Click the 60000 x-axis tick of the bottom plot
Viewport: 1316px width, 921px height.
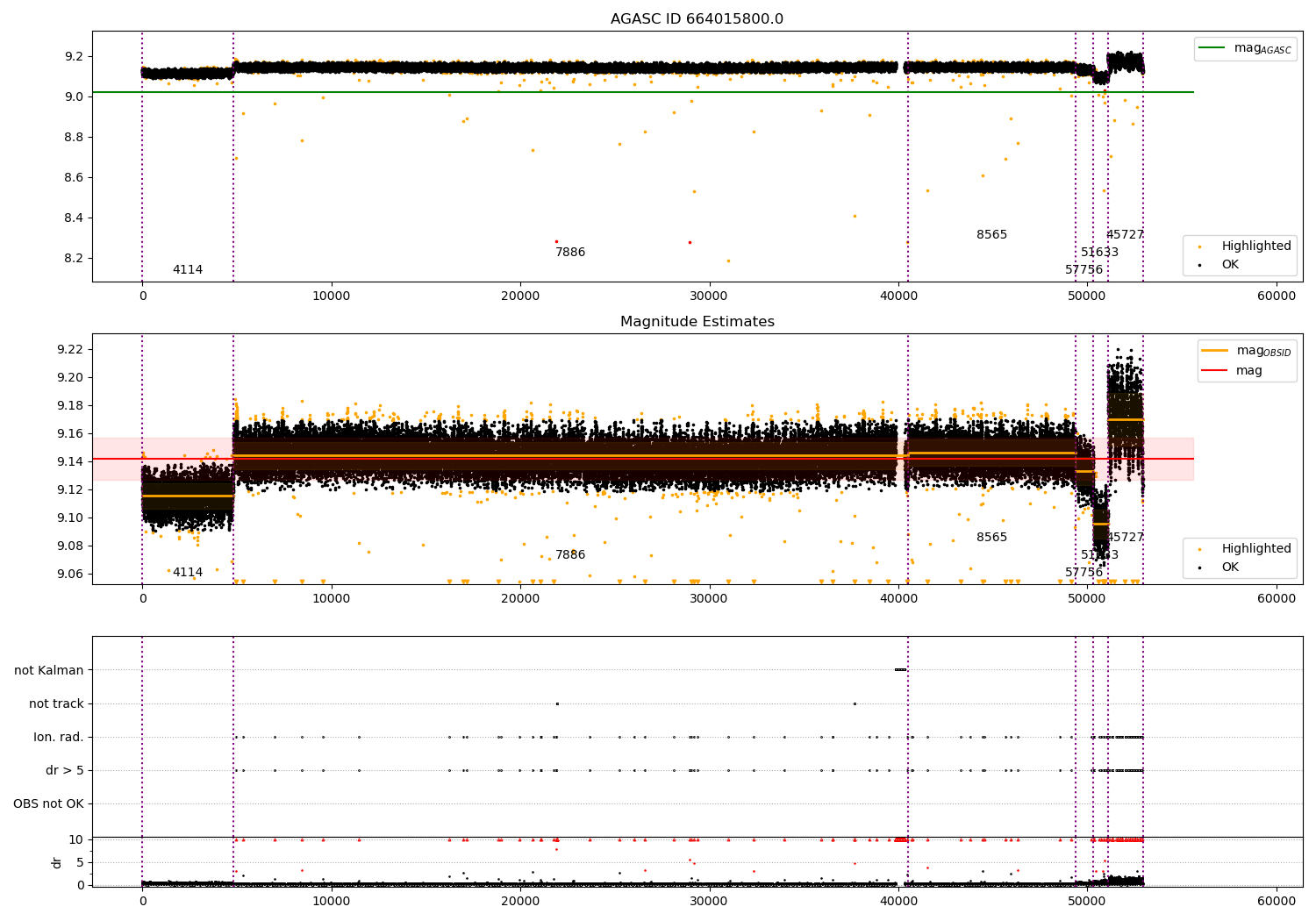click(1276, 902)
